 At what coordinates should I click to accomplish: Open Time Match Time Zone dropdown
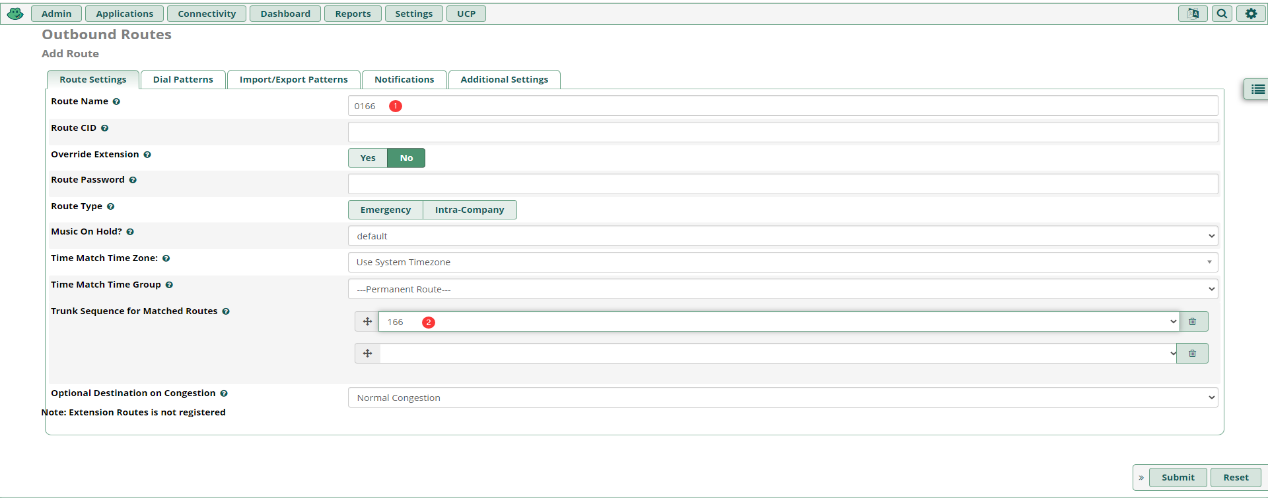pos(783,262)
